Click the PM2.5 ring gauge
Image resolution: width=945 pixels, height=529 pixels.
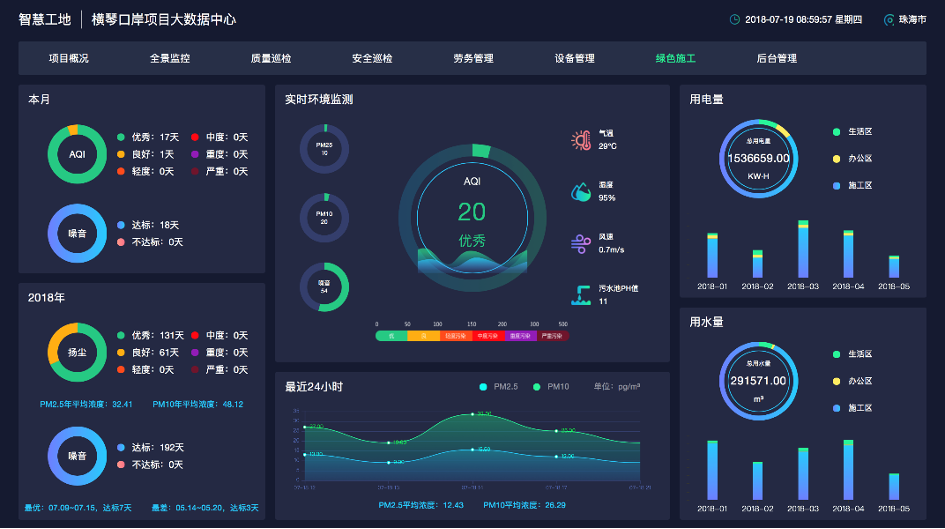pyautogui.click(x=324, y=149)
